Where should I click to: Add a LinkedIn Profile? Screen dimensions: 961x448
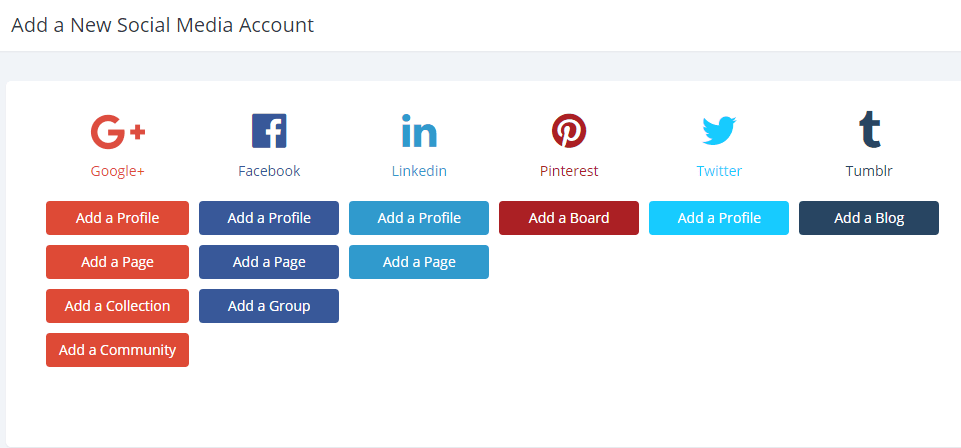(x=419, y=218)
